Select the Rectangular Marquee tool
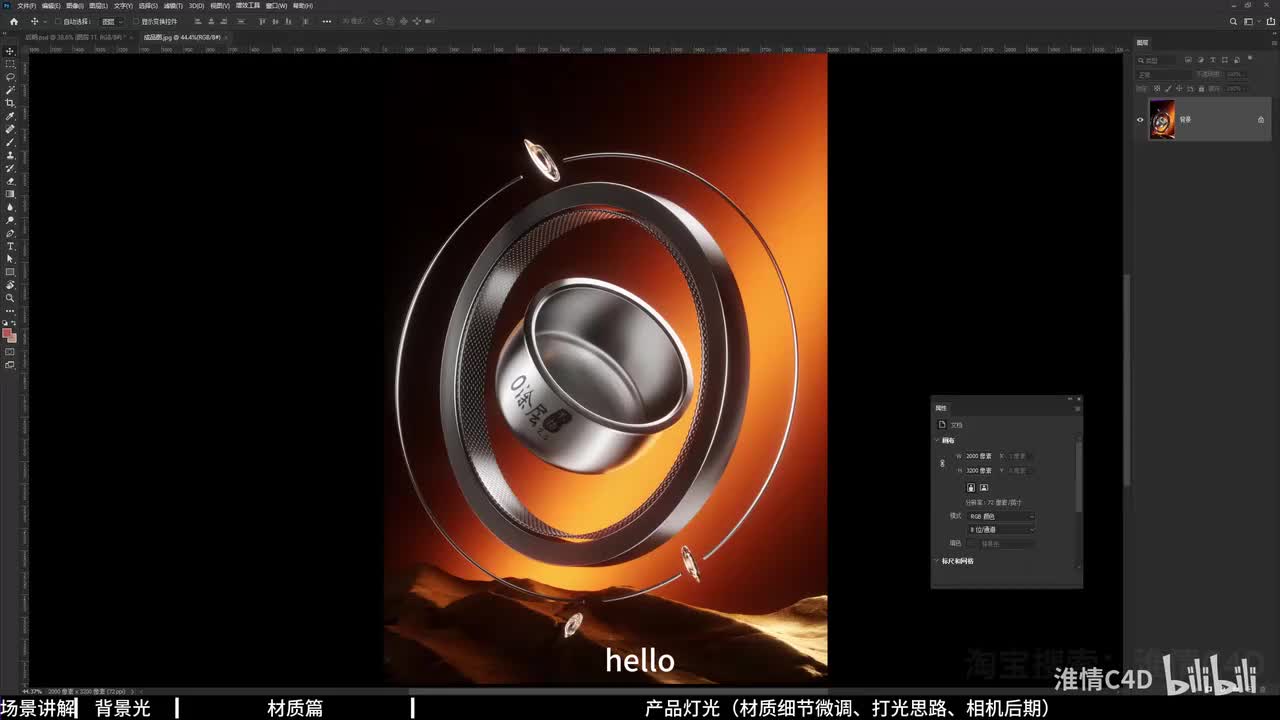 click(10, 64)
